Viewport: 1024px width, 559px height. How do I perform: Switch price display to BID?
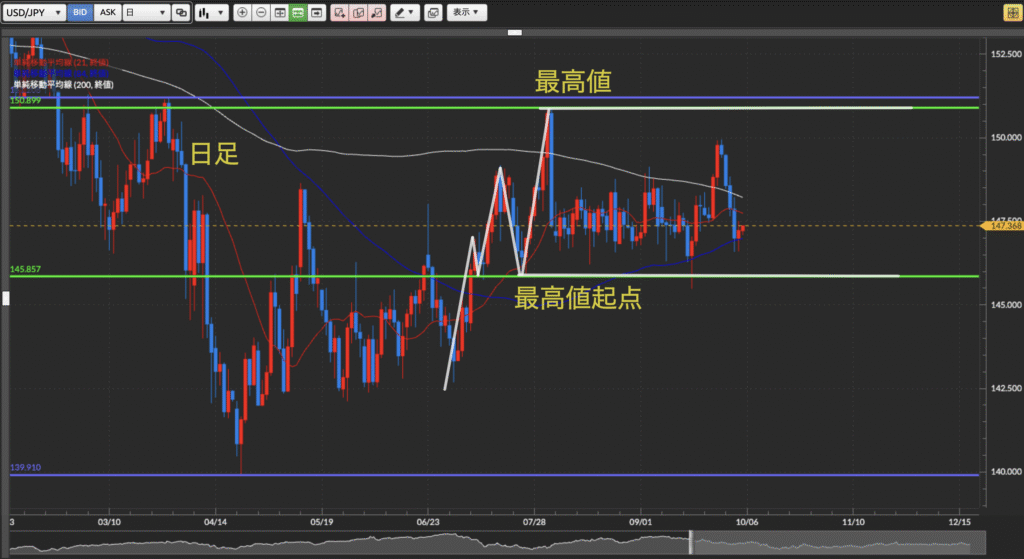click(82, 13)
